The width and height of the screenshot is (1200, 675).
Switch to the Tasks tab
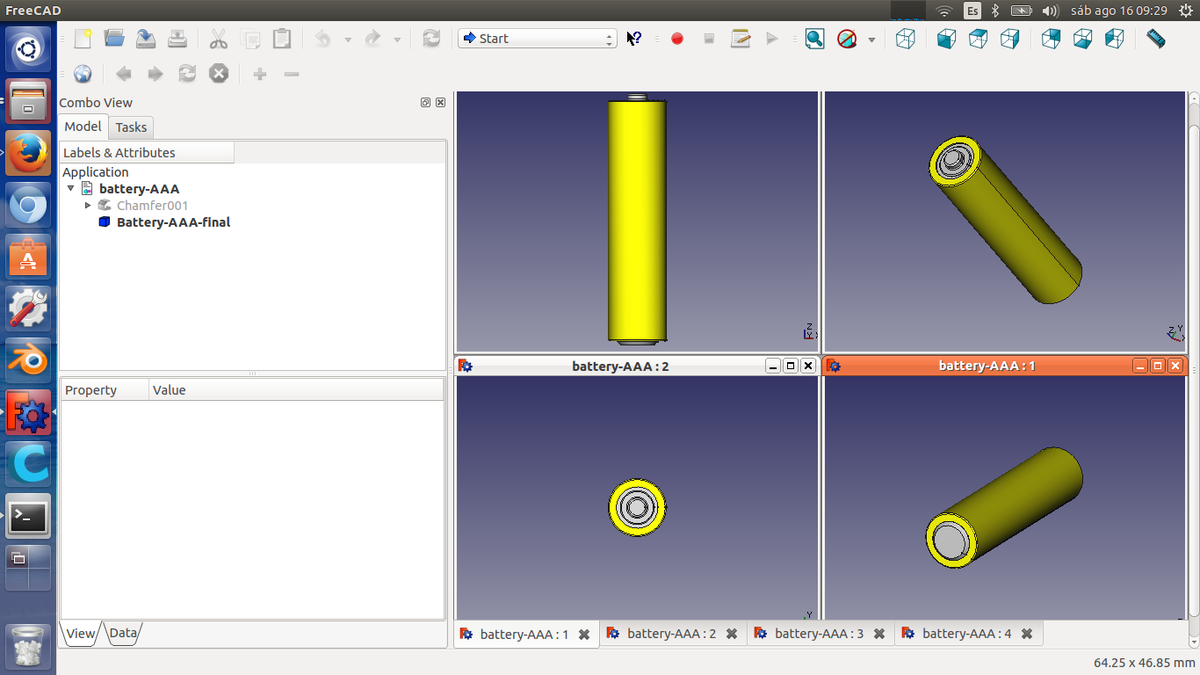[x=131, y=127]
